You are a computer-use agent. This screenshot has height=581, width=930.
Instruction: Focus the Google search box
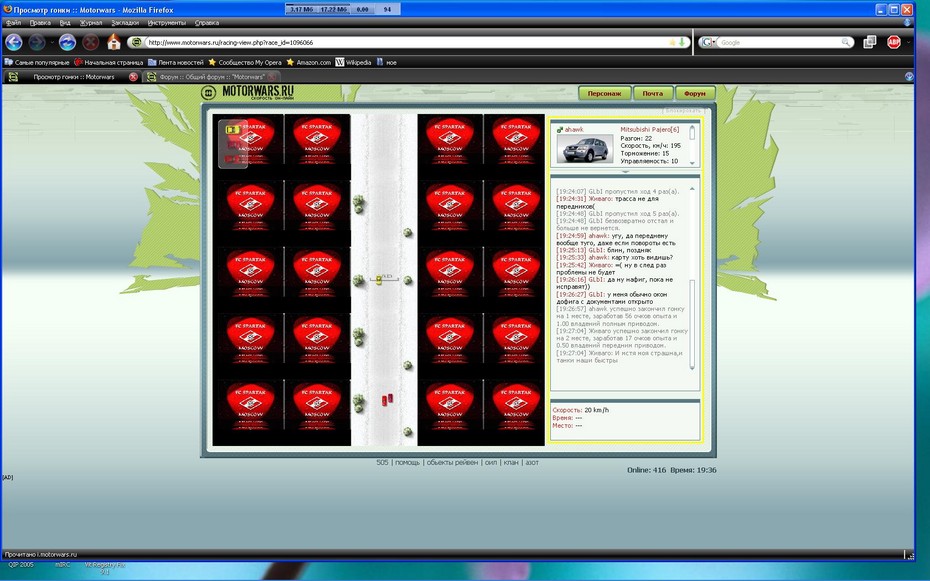coord(778,42)
